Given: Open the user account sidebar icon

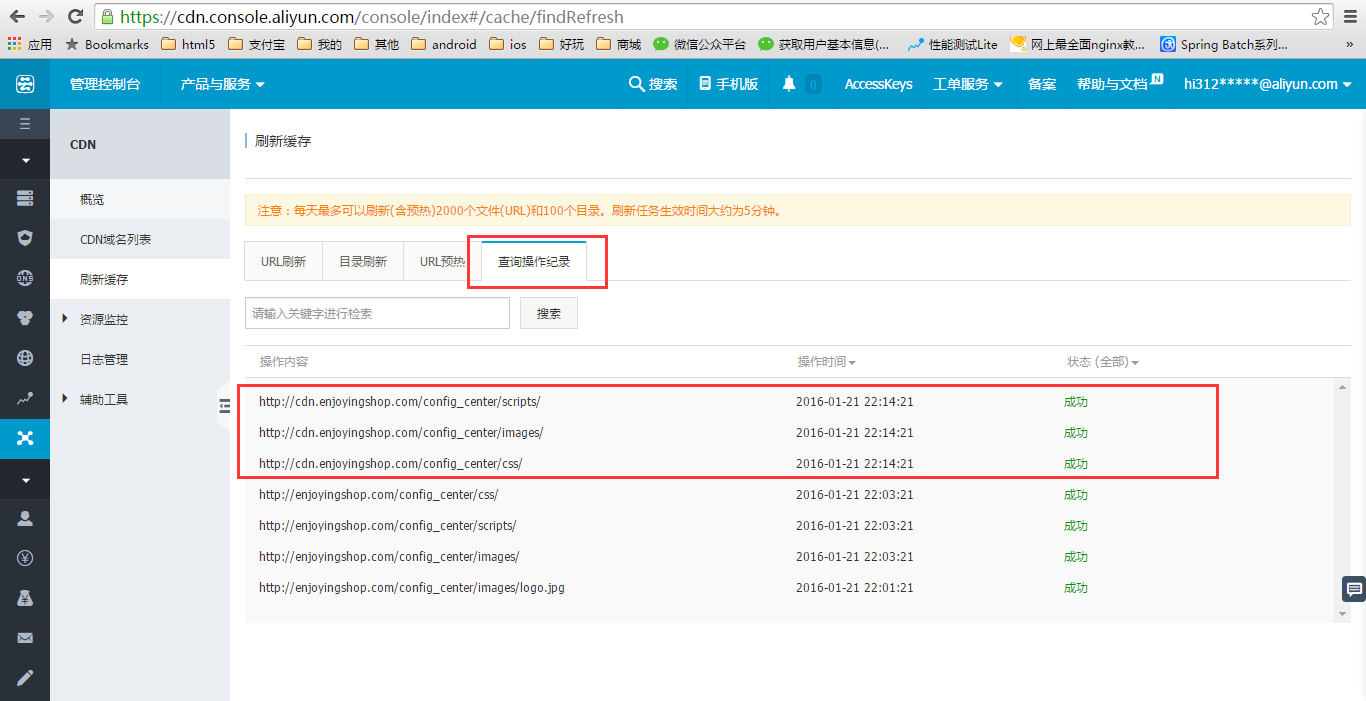Looking at the screenshot, I should [25, 518].
